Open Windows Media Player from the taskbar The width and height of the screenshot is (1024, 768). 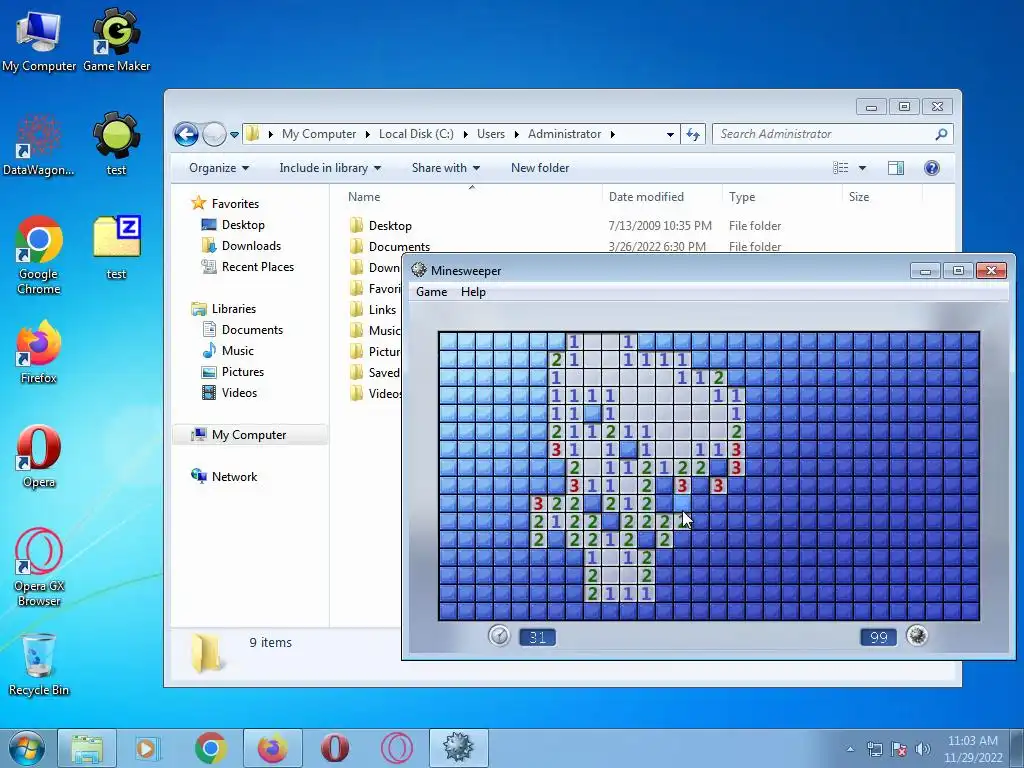[148, 748]
